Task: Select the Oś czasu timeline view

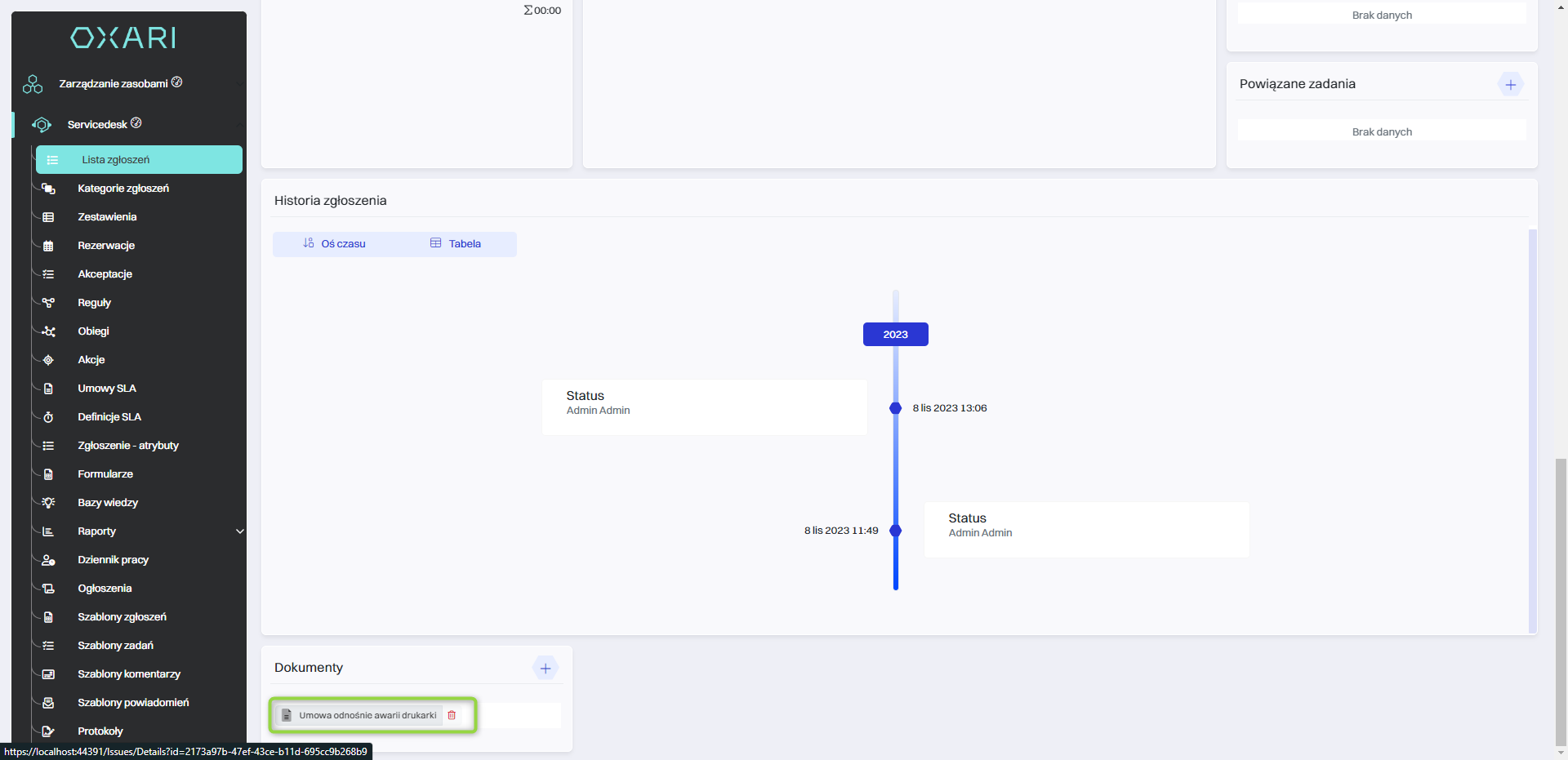Action: (x=334, y=244)
